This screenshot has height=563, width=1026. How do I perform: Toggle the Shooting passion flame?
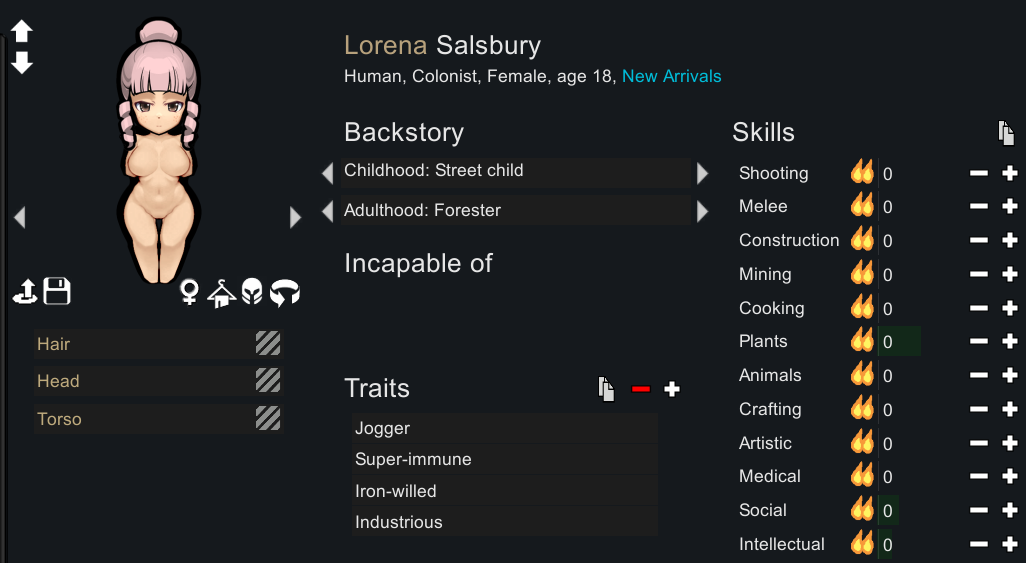861,173
